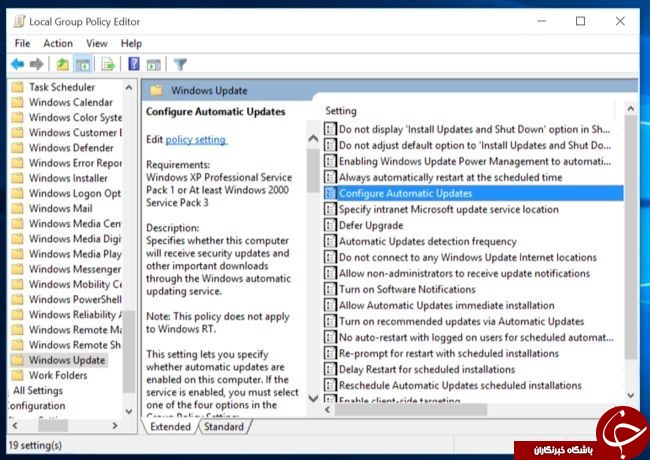Click the Export List toolbar icon
The height and width of the screenshot is (460, 650).
pos(108,64)
